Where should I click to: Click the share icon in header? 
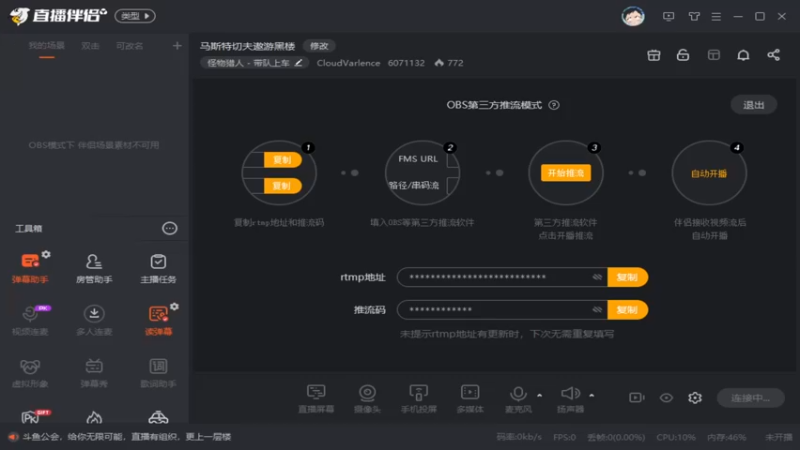[x=773, y=55]
